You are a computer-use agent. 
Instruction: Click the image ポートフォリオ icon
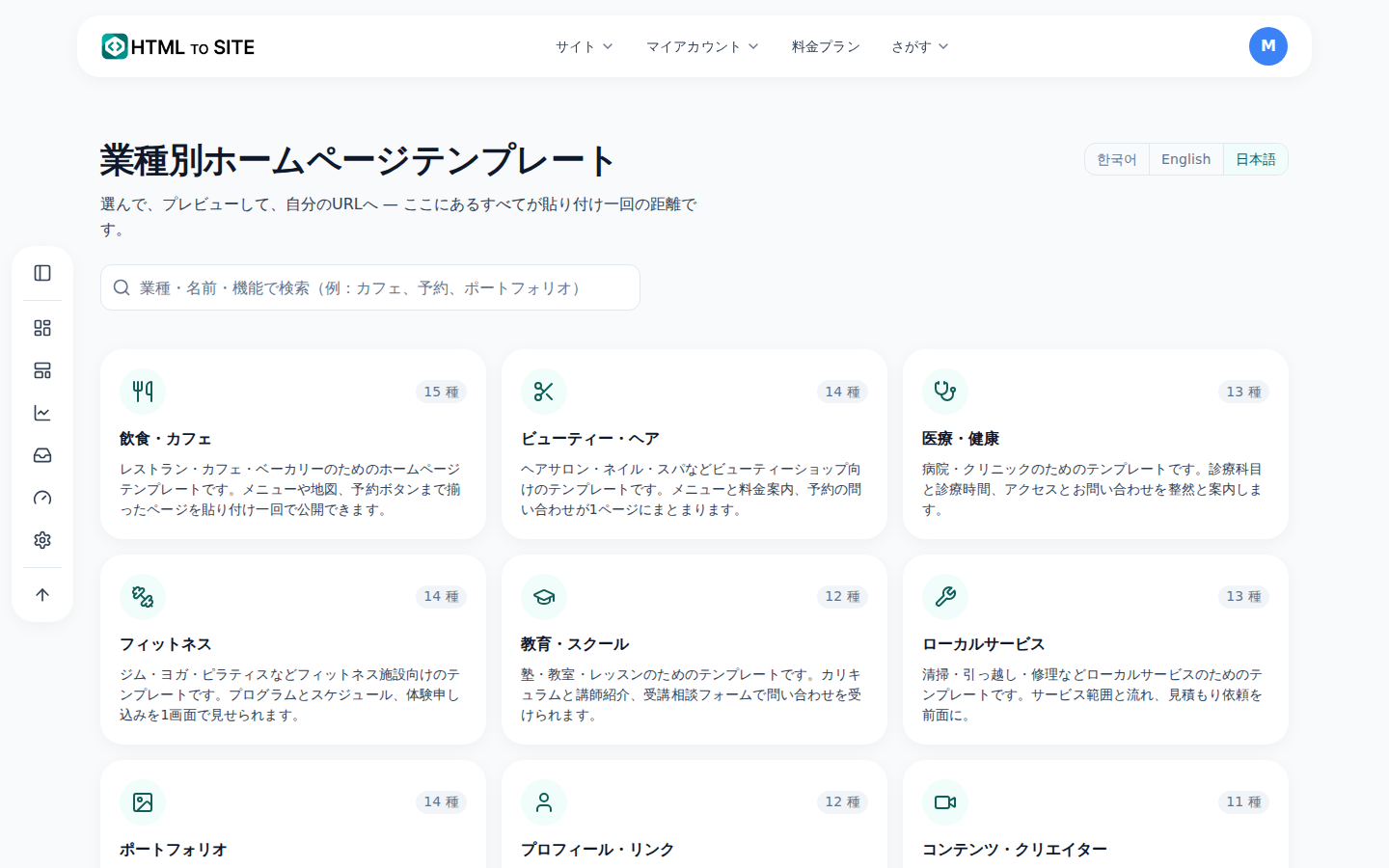pyautogui.click(x=143, y=802)
